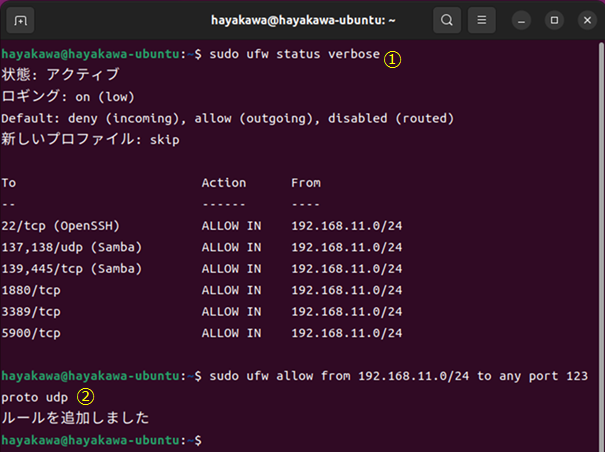Select the 137,138/udp (Samba) entry
Screen dimensions: 605x452
[71, 247]
